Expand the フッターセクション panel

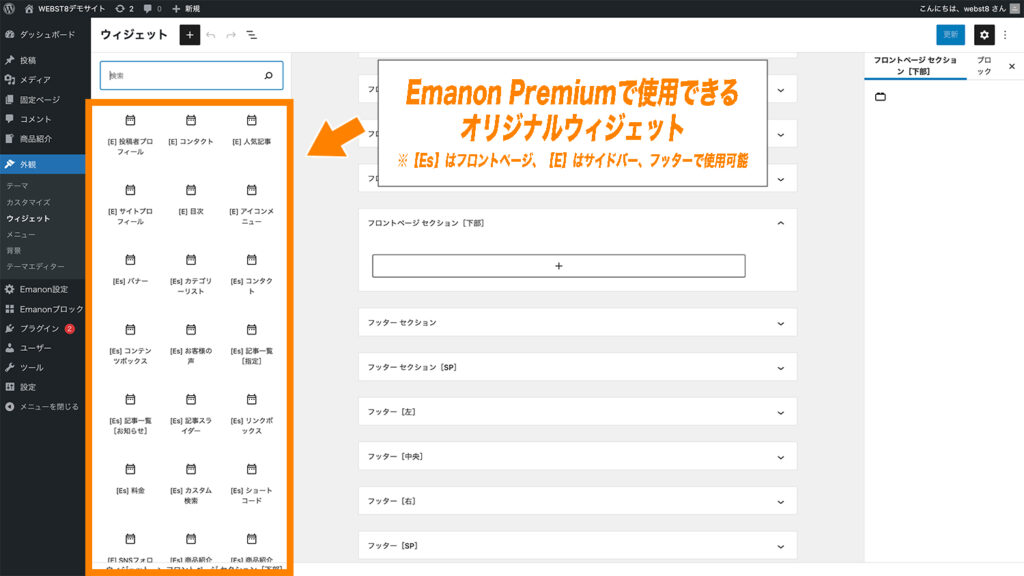pos(578,322)
